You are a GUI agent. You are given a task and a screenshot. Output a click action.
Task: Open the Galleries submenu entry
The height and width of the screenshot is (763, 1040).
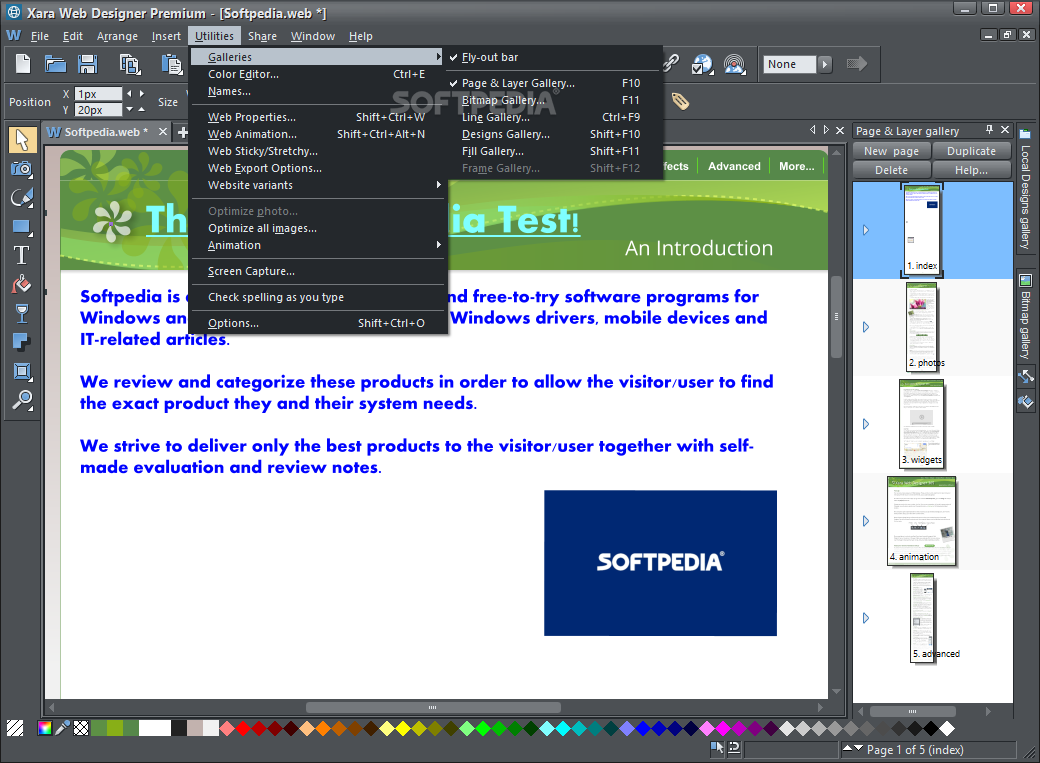click(x=318, y=57)
